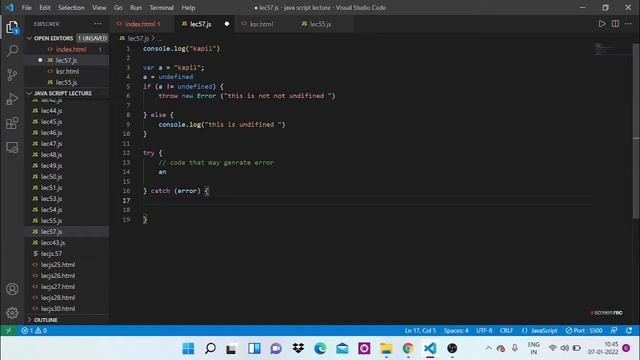Screen dimensions: 640x360
Task: Open Dropbox from the taskbar
Action: 298,348
